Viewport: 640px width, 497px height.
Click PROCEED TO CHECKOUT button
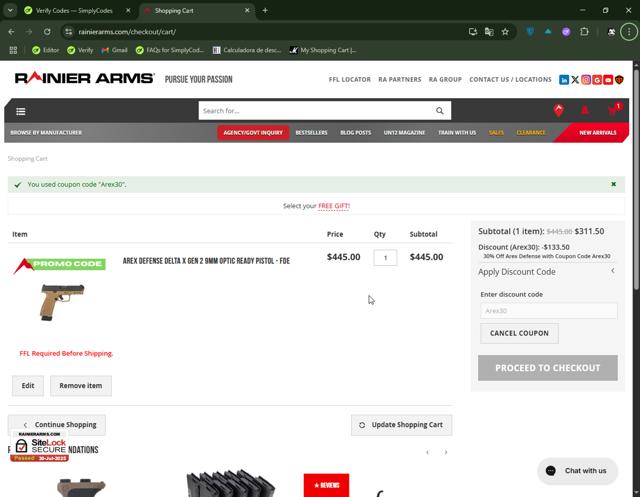pyautogui.click(x=548, y=368)
